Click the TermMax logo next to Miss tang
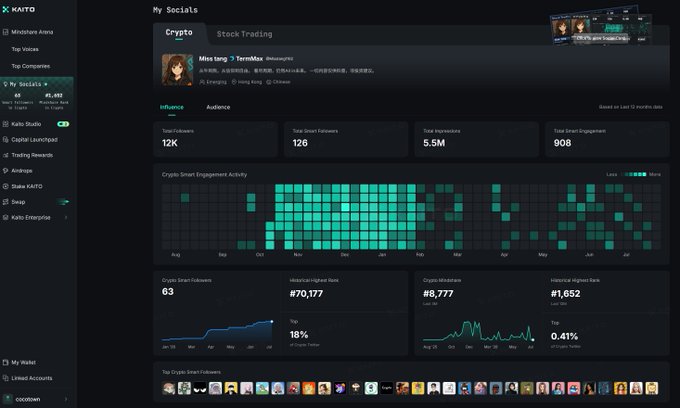 (232, 59)
